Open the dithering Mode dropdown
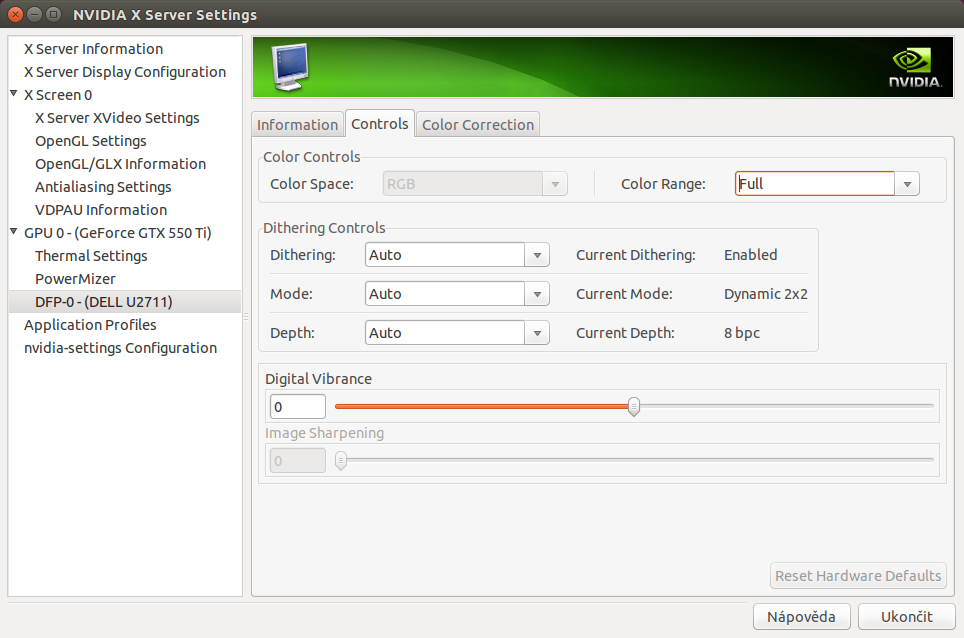The image size is (964, 638). pos(457,294)
